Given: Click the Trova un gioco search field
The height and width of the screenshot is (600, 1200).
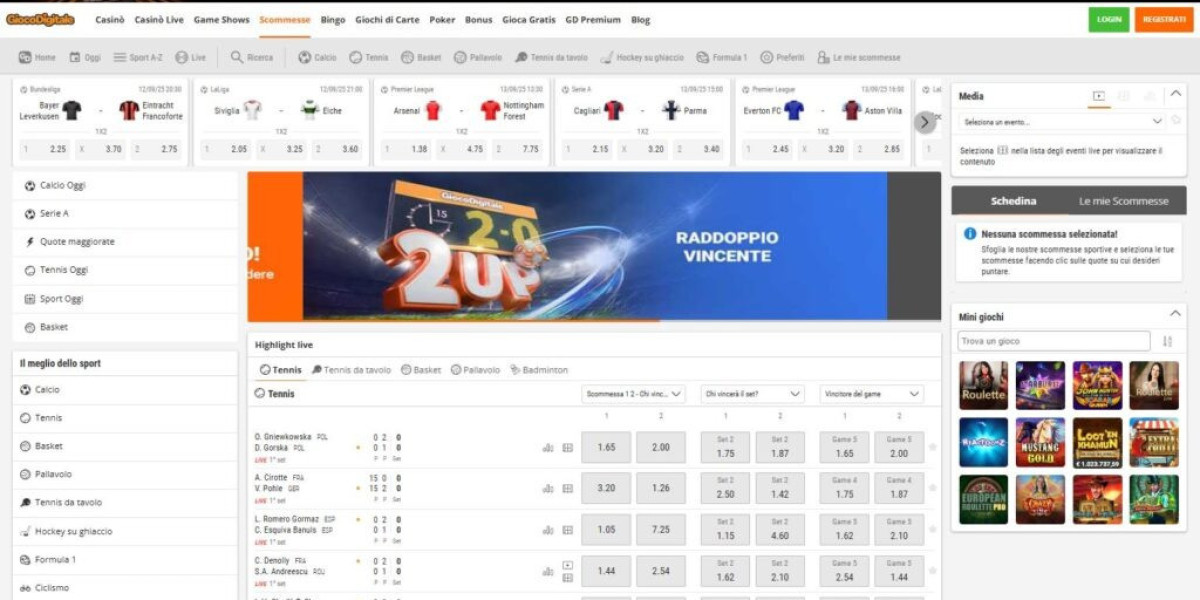Looking at the screenshot, I should coord(1054,342).
